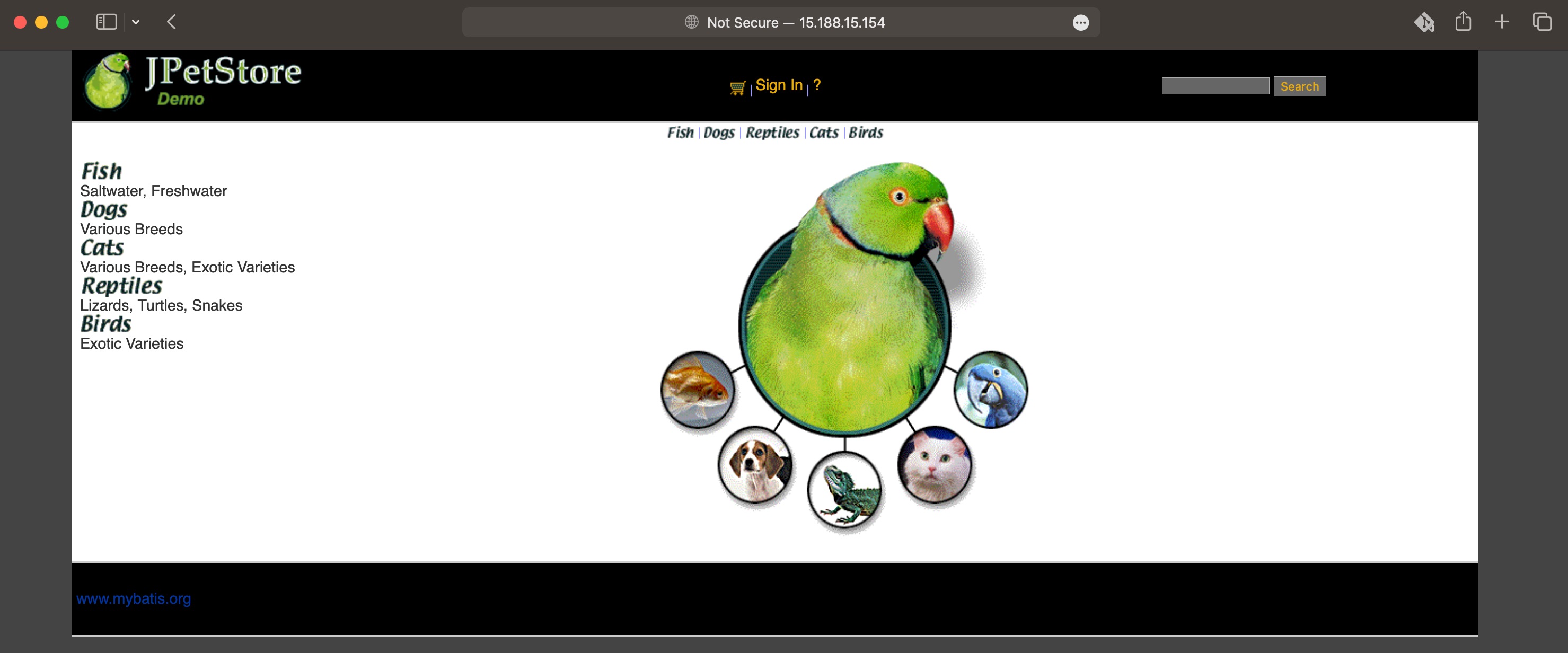The image size is (1568, 653).
Task: Click the white cat circle image
Action: pyautogui.click(x=935, y=464)
